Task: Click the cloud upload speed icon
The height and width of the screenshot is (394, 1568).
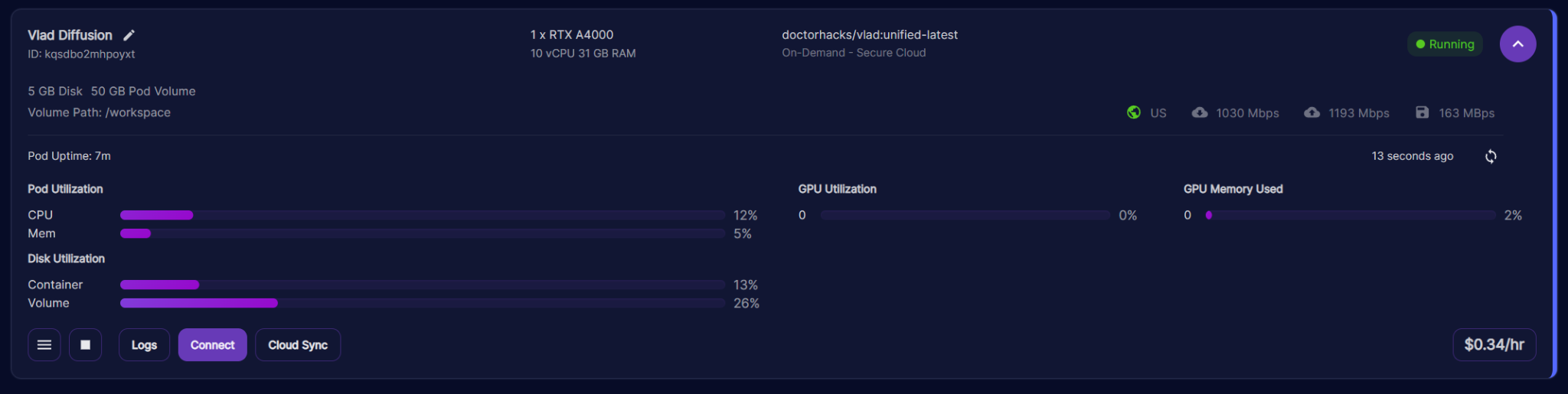Action: click(1312, 112)
